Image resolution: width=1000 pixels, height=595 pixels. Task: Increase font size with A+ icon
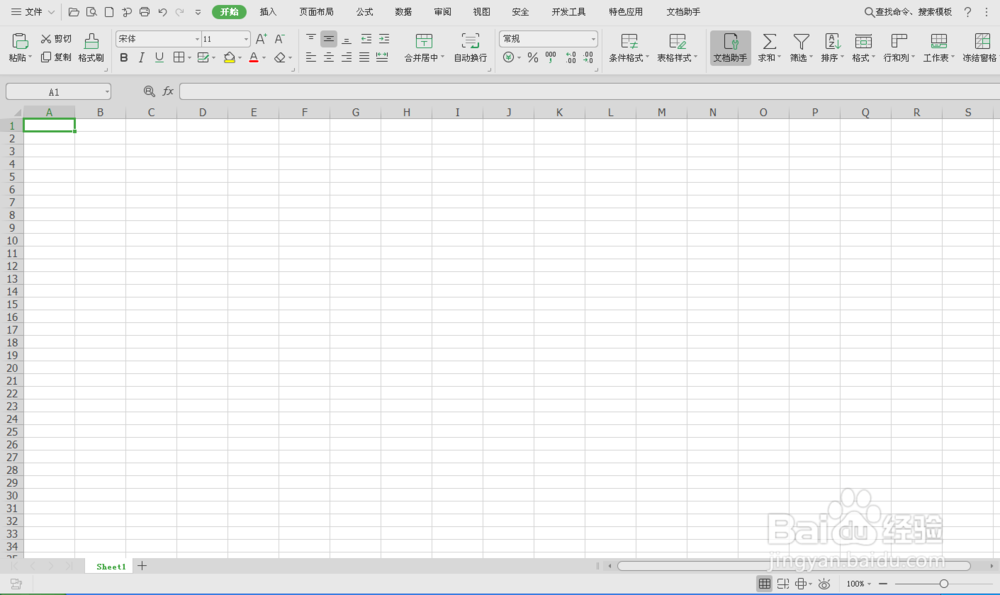coord(261,39)
